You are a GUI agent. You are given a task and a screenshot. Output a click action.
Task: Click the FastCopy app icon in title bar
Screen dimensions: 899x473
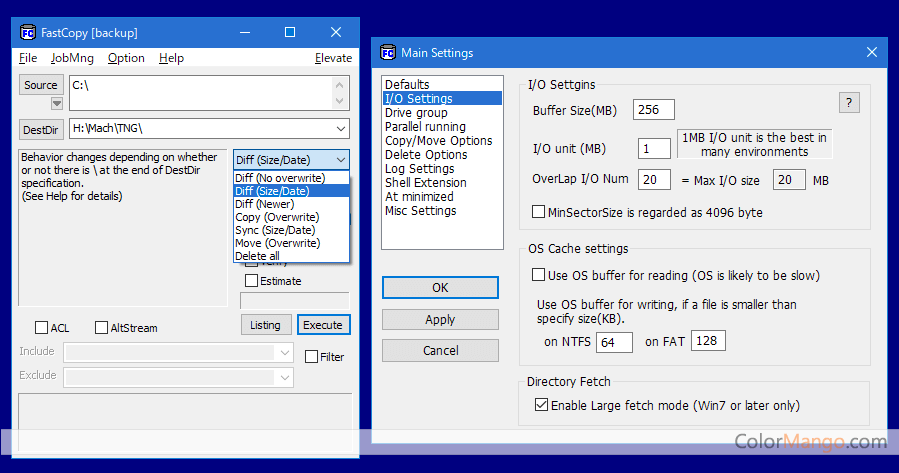[x=28, y=33]
